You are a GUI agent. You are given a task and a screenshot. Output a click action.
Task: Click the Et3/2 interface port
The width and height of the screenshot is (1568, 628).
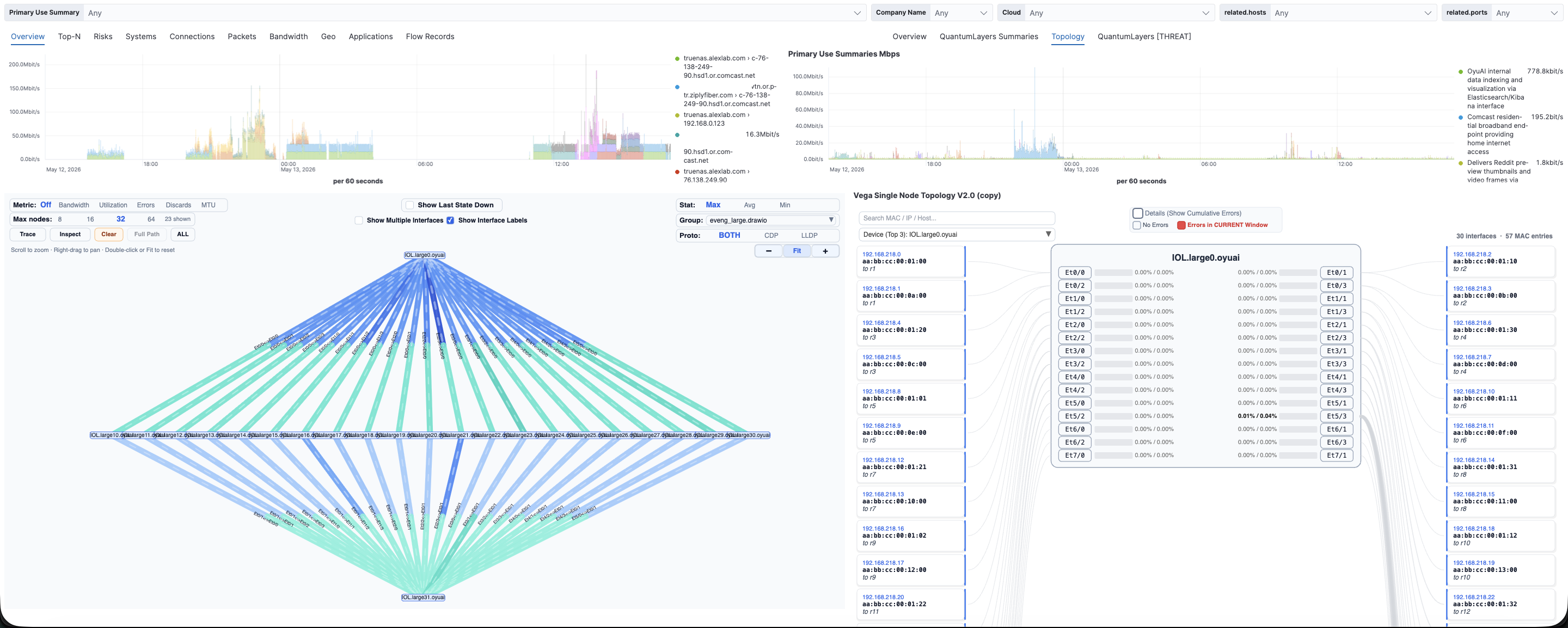click(1074, 364)
